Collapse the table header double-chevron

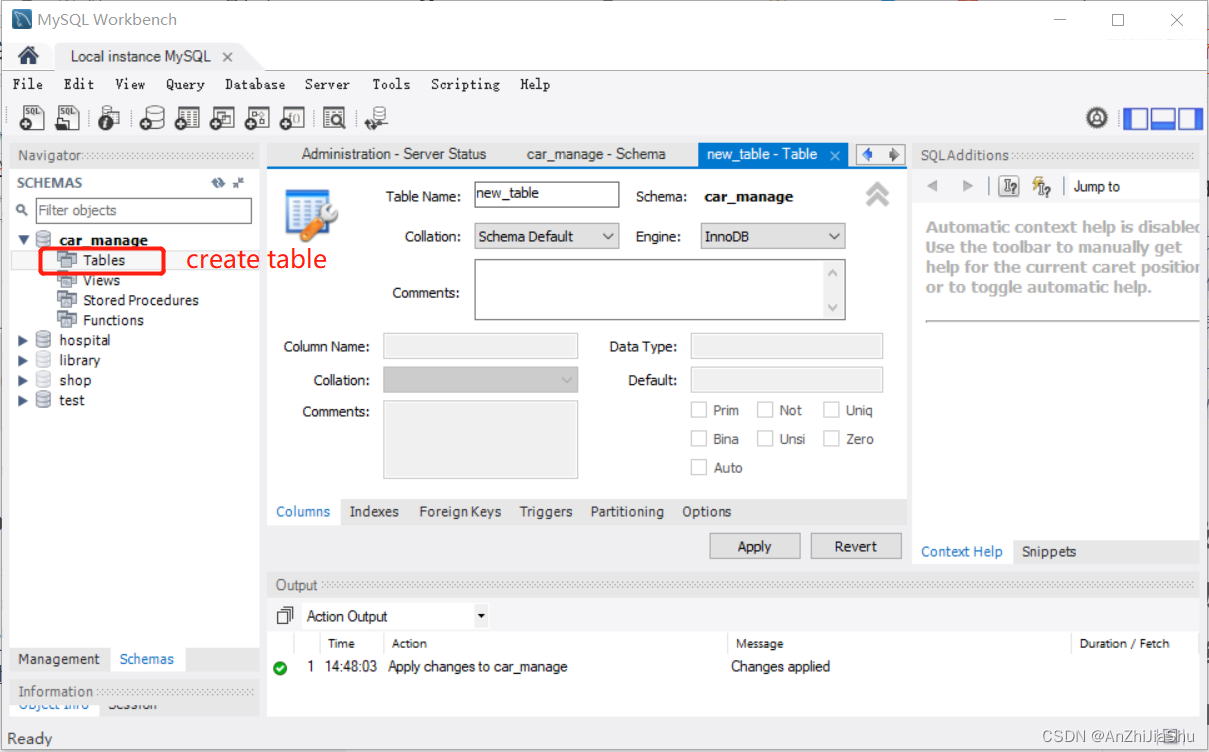(877, 194)
